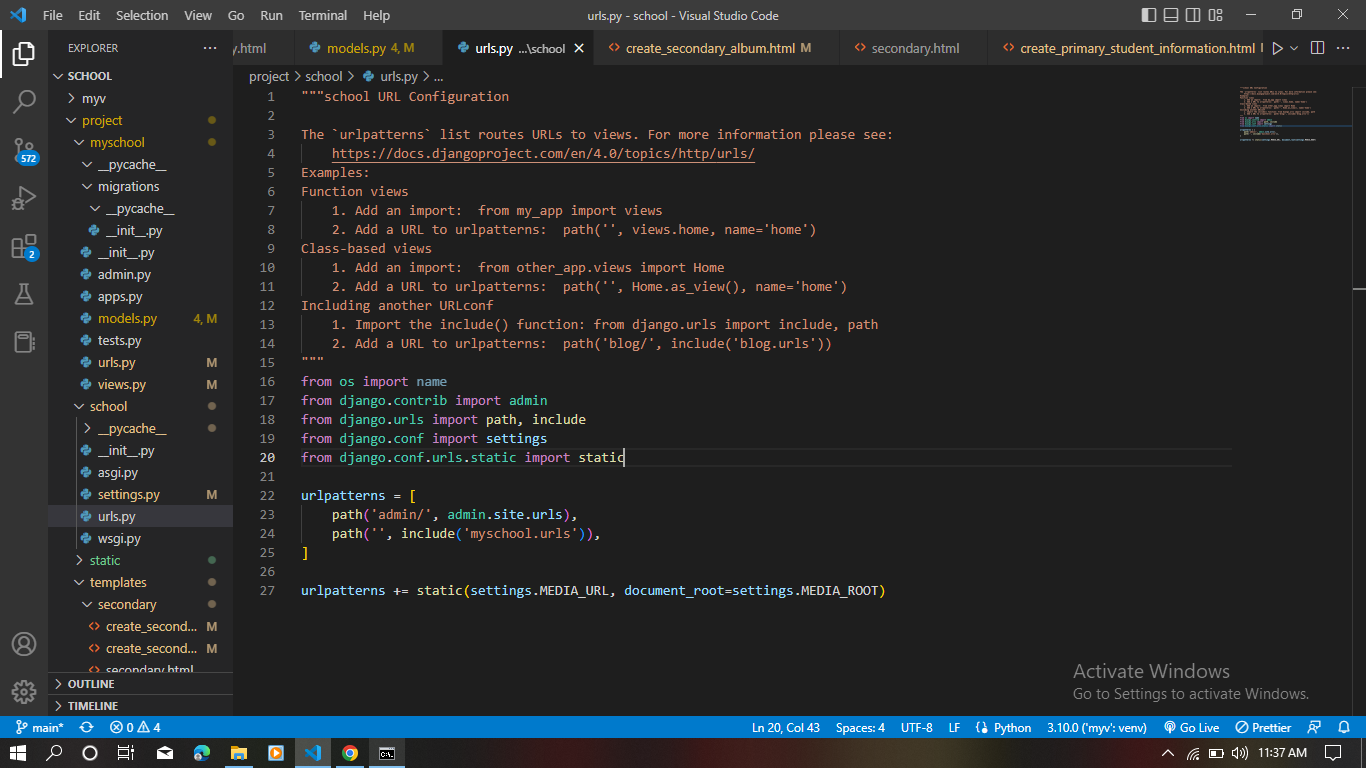
Task: Select interpreter 3.10.0 ('myv': venv)
Action: click(x=1097, y=727)
